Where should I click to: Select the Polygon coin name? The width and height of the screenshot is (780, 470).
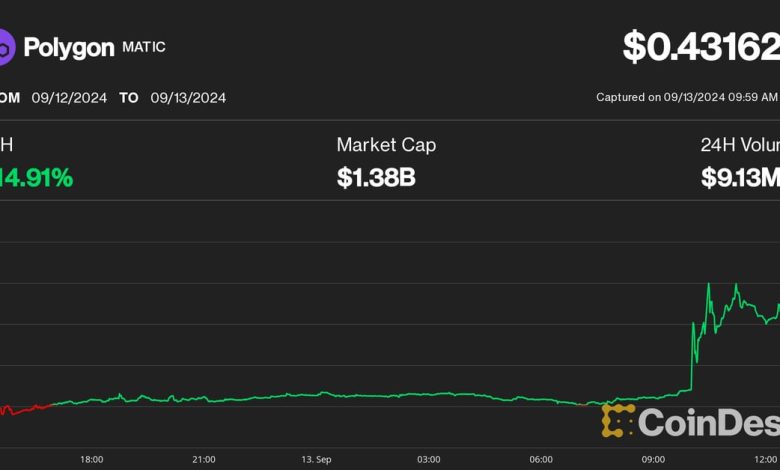[x=68, y=47]
